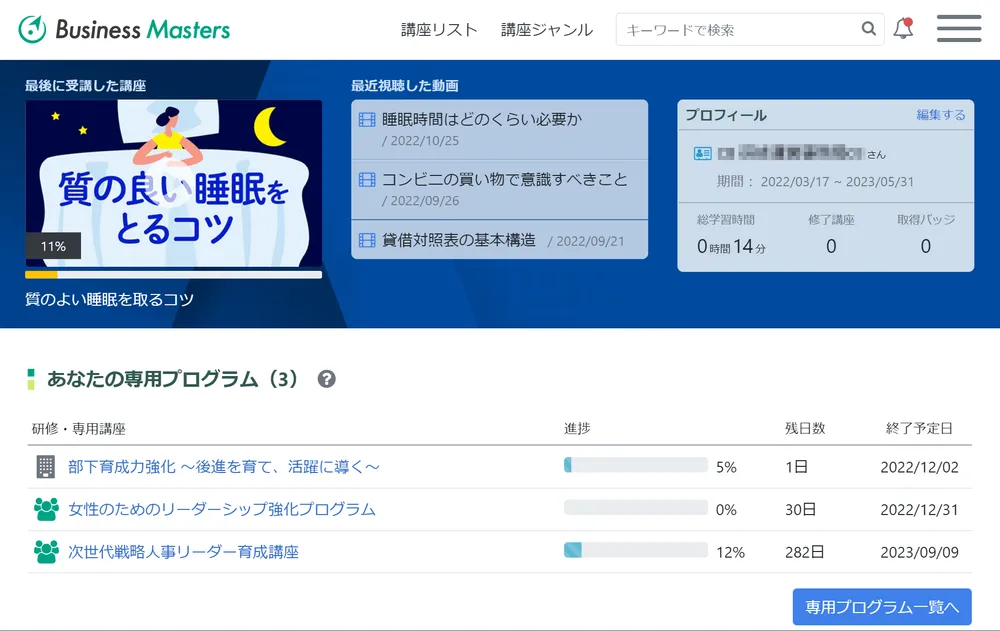Screen dimensions: 1000x631
Task: Click the プロフィール heading
Action: tap(726, 115)
